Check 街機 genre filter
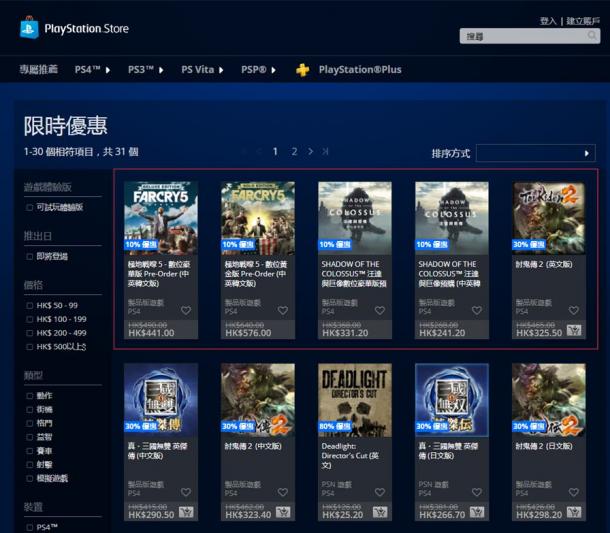The height and width of the screenshot is (533, 610). coord(29,409)
